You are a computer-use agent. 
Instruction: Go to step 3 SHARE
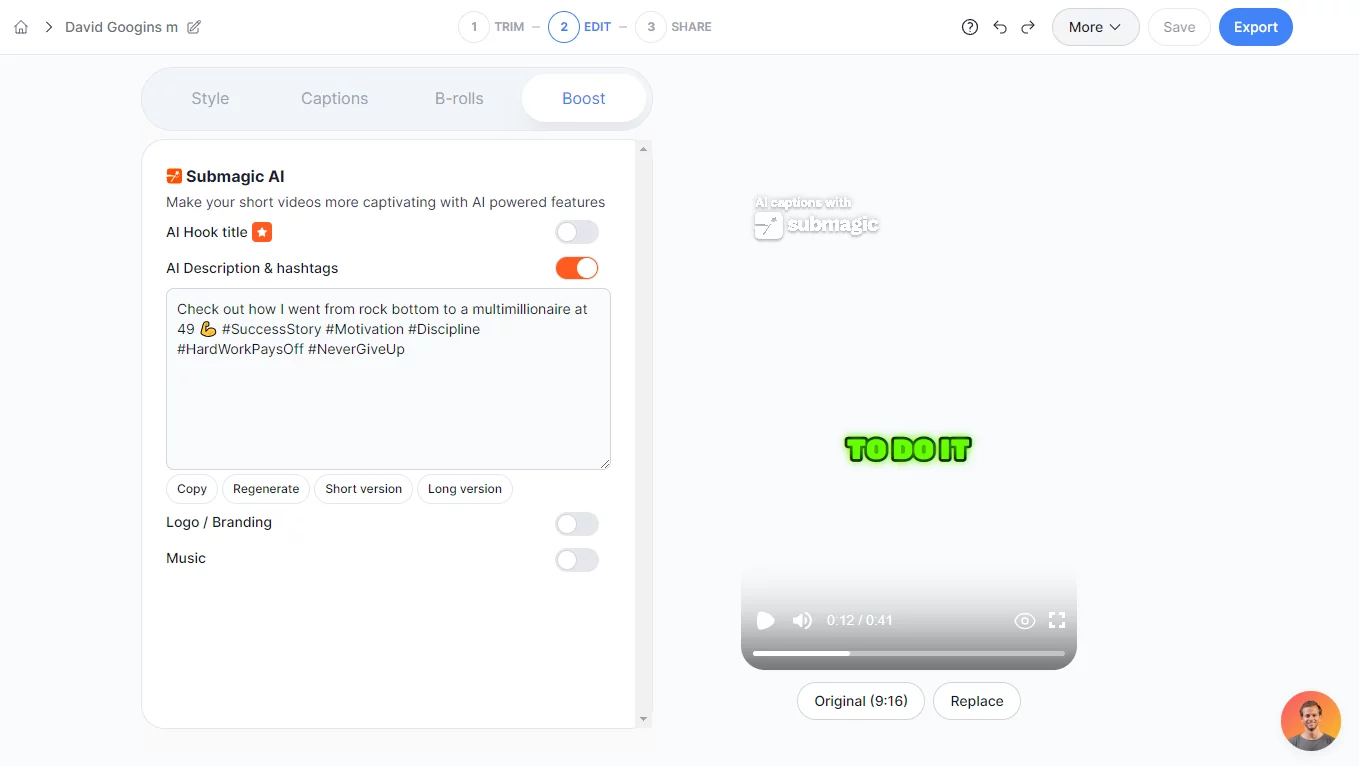coord(674,27)
